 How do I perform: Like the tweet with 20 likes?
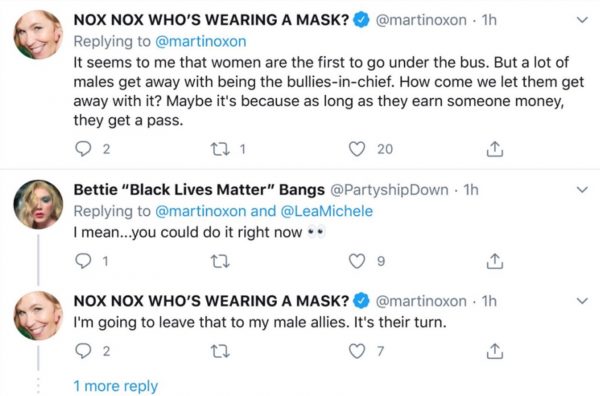coord(357,149)
